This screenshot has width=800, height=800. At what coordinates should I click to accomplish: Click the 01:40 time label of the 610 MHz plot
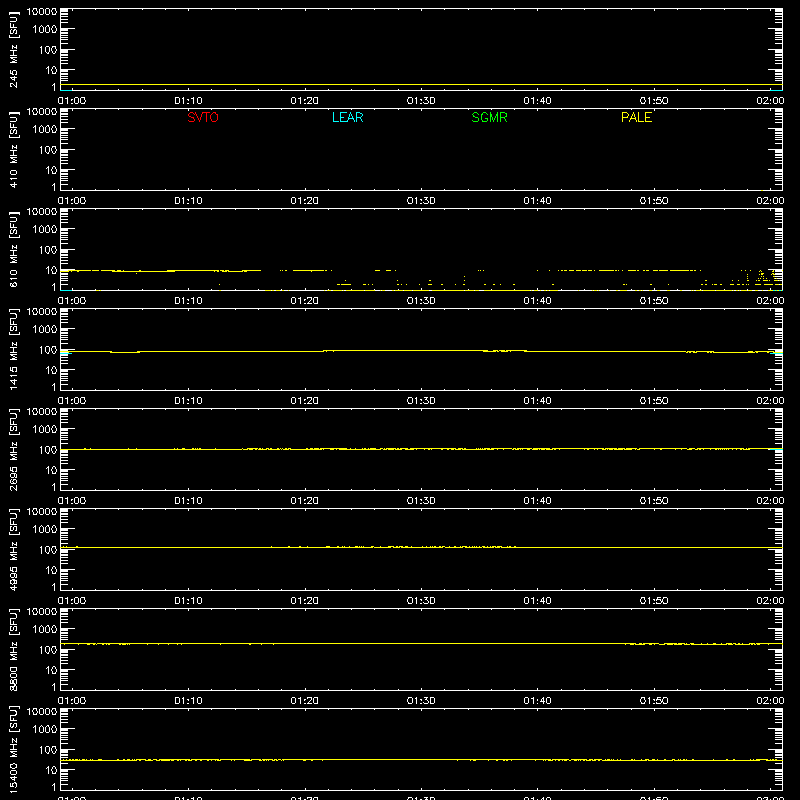tap(537, 301)
